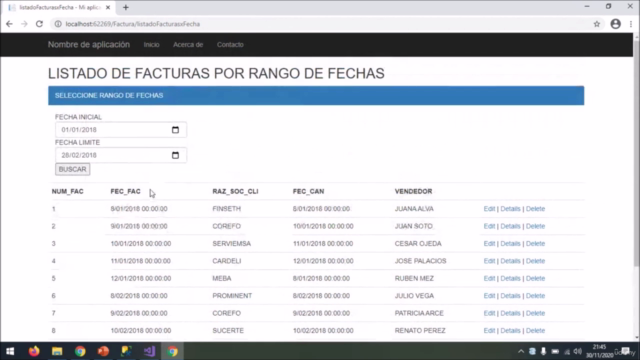Select CESAR OJEDA vendor cell
This screenshot has height=360, width=640.
pyautogui.click(x=418, y=244)
